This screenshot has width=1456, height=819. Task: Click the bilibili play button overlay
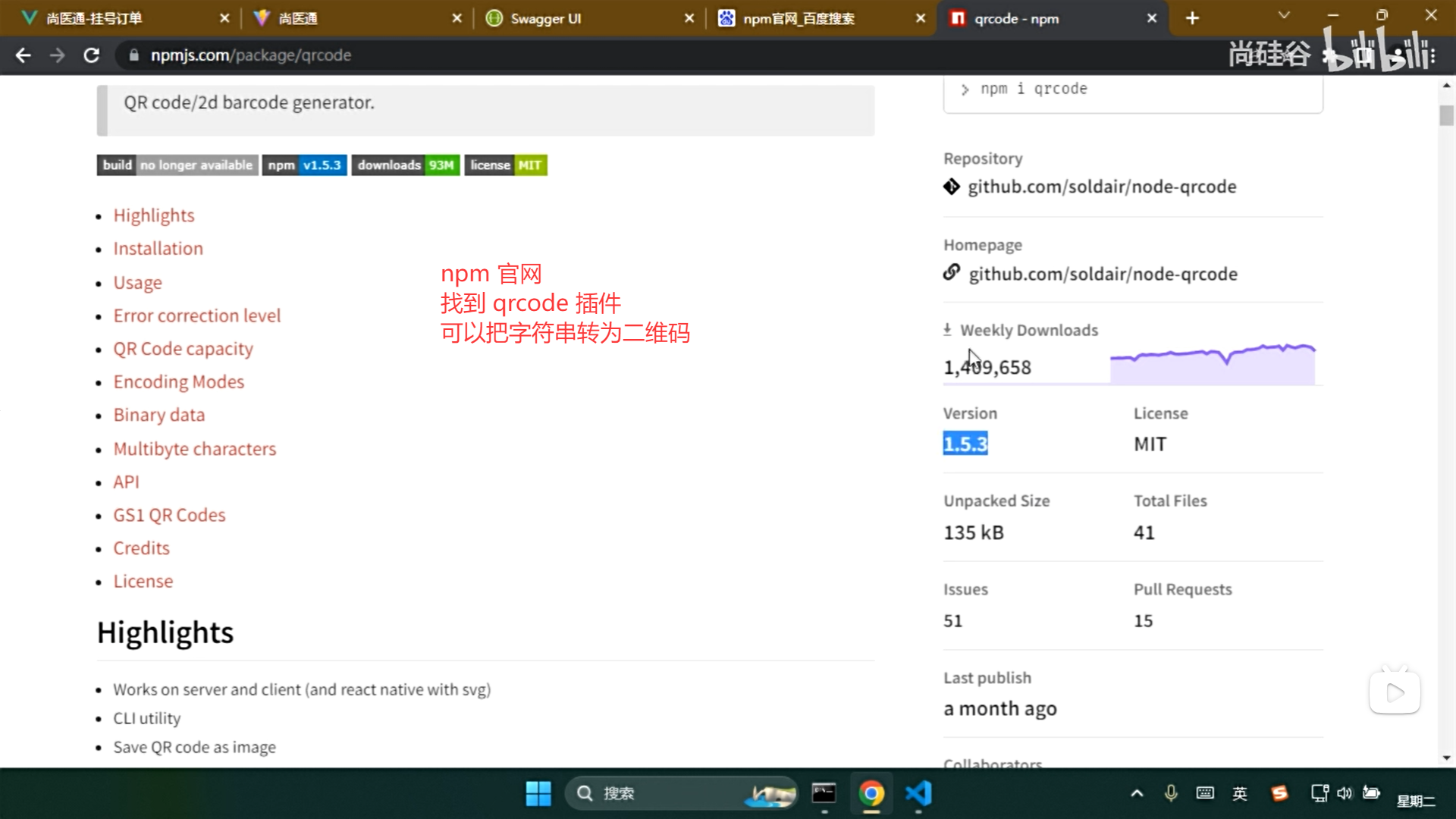tap(1395, 692)
